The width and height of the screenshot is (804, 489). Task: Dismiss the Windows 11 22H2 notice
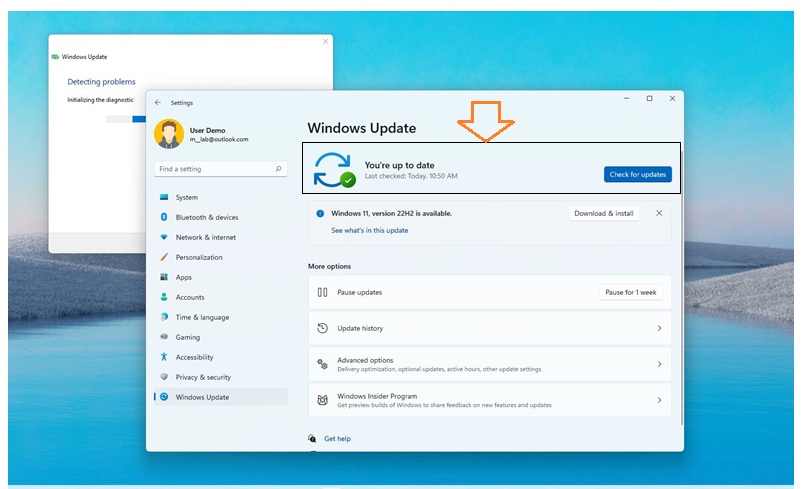click(659, 213)
